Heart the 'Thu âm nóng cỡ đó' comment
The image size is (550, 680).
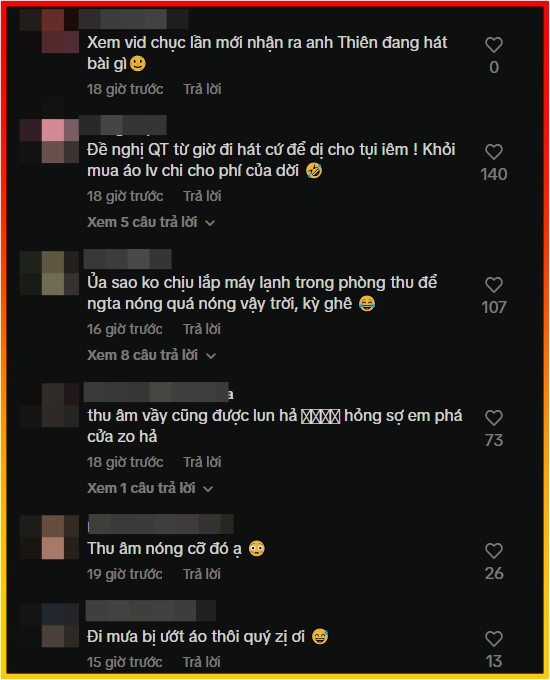tap(494, 551)
